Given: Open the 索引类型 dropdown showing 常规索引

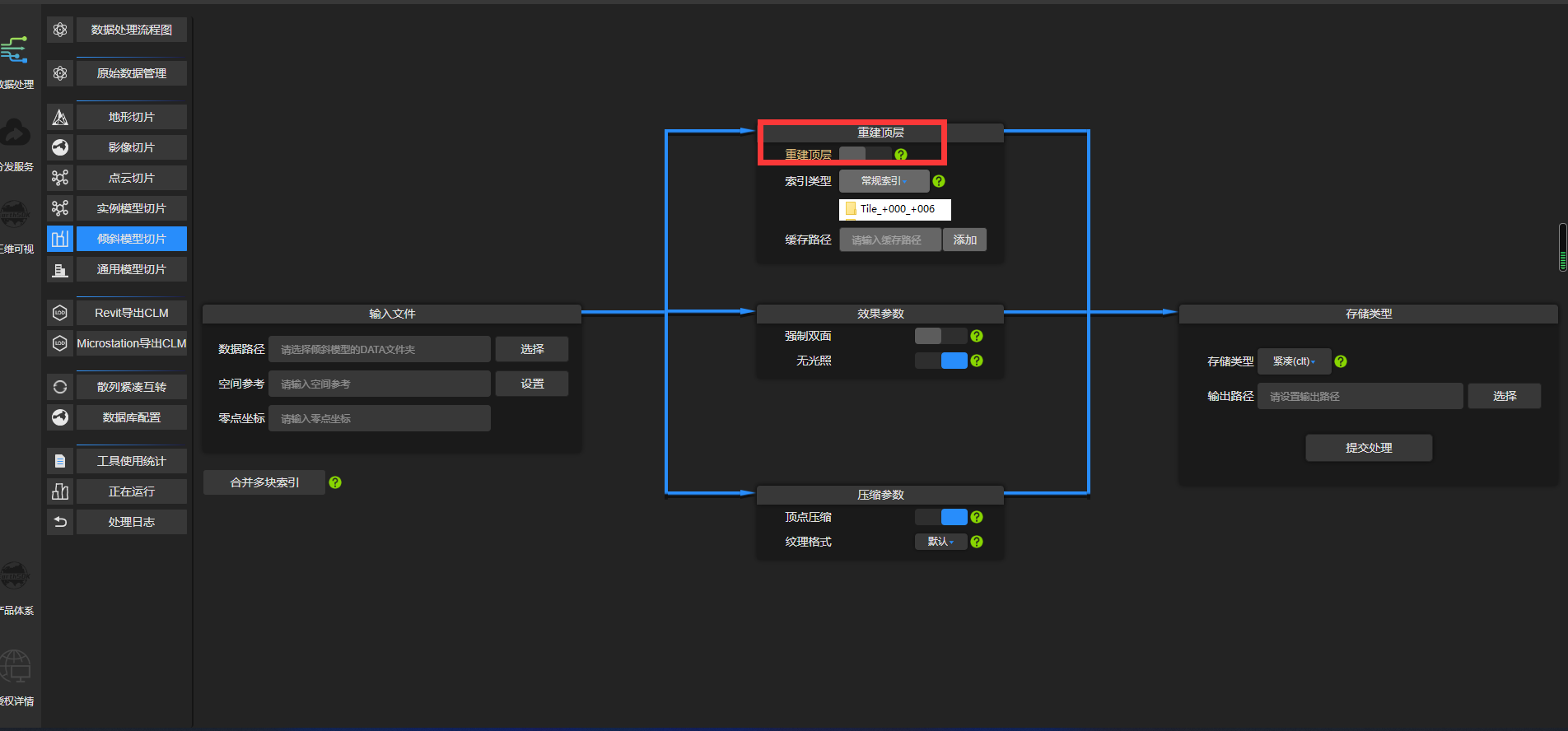Looking at the screenshot, I should 884,181.
